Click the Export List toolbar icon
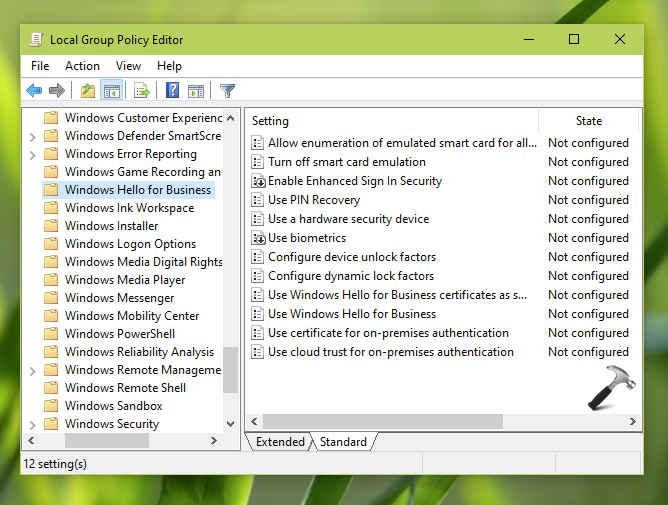The width and height of the screenshot is (668, 505). [141, 91]
